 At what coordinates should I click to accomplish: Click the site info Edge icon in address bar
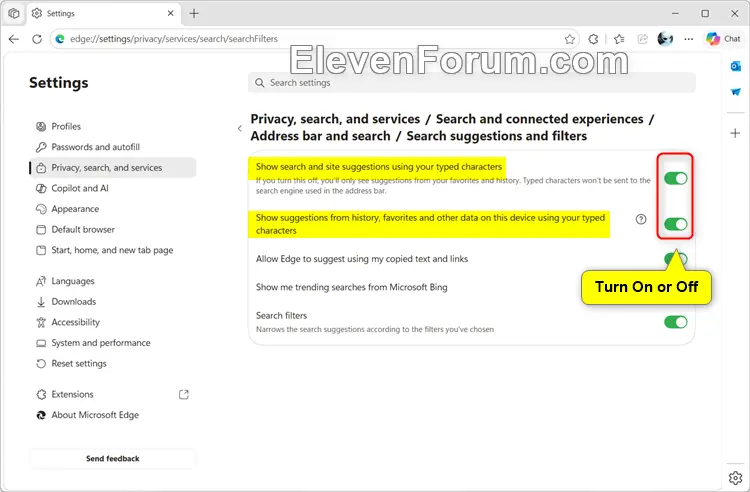60,39
